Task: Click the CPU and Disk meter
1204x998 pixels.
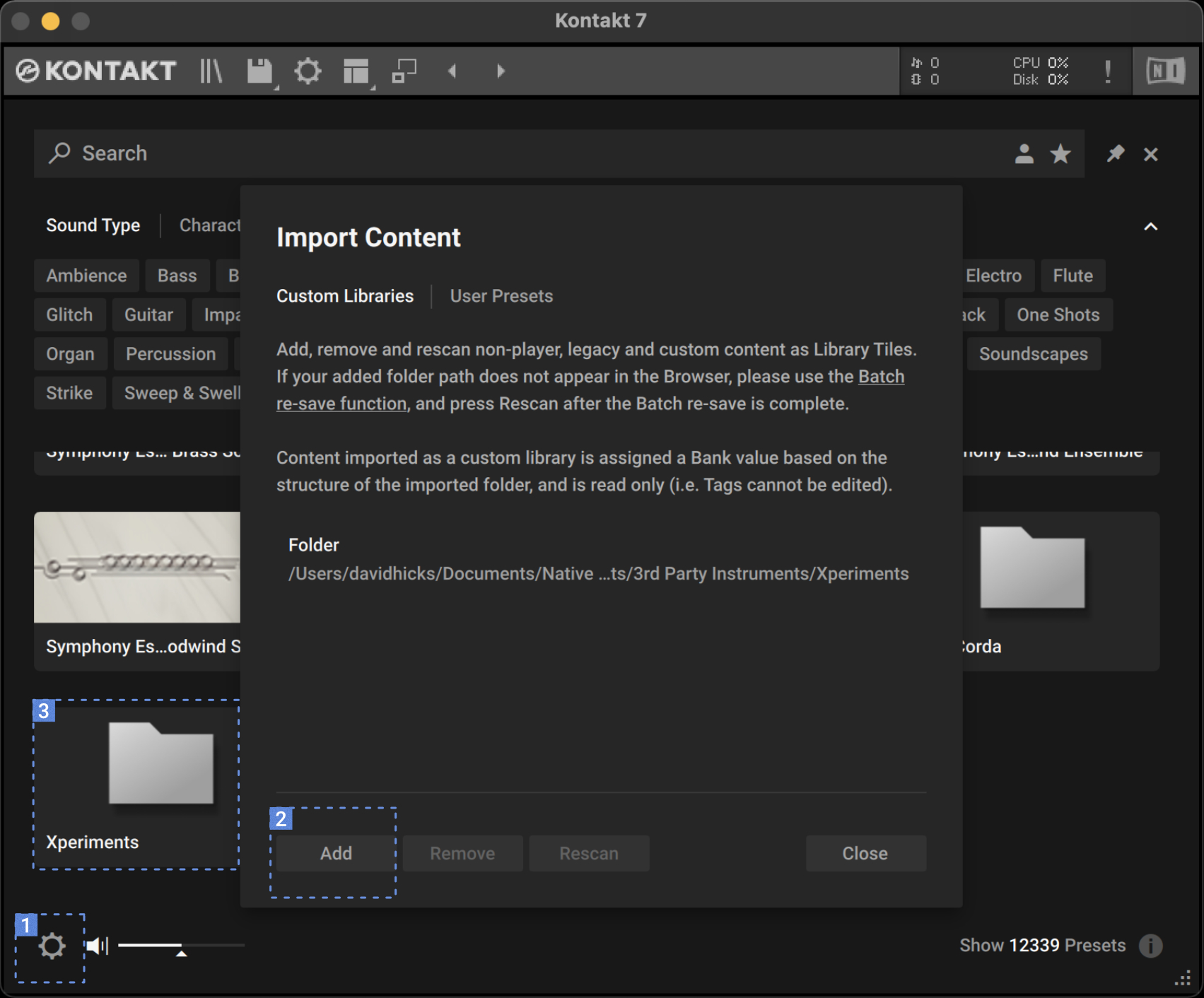Action: tap(1040, 71)
